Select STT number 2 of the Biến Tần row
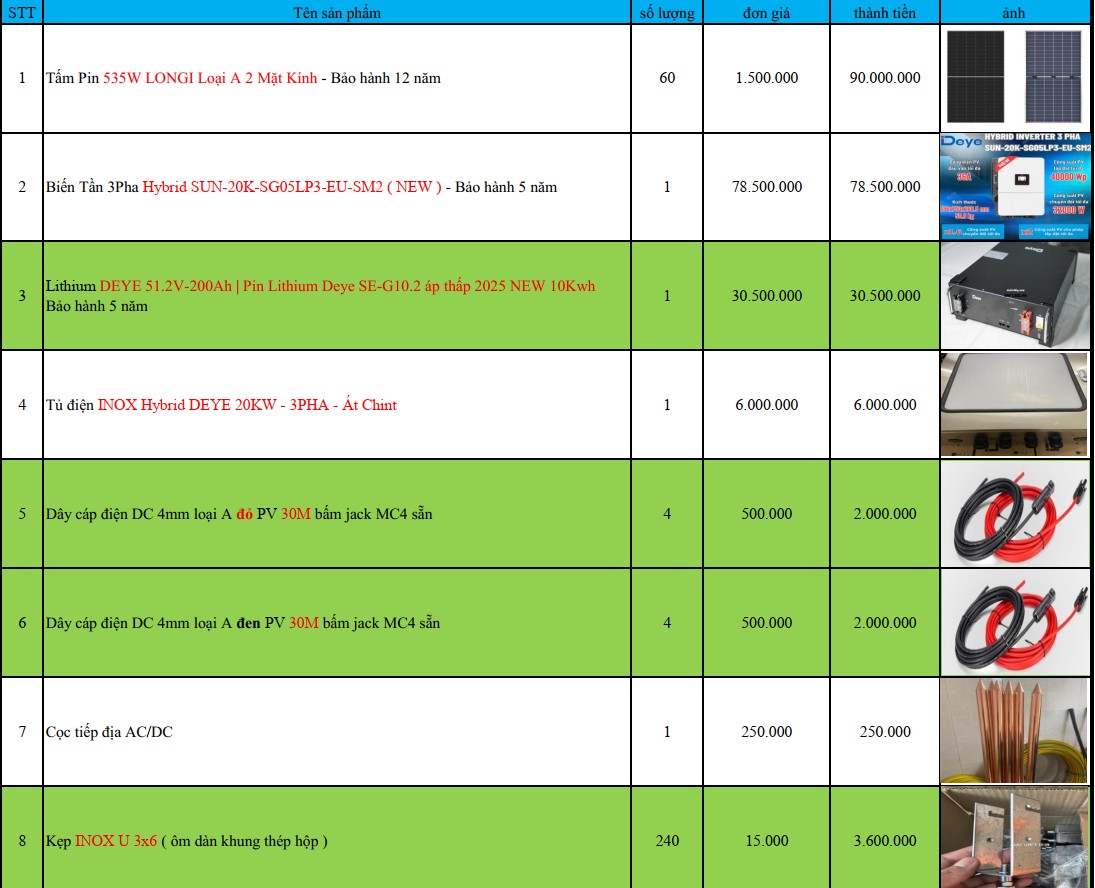Viewport: 1095px width, 888px height. click(x=22, y=187)
